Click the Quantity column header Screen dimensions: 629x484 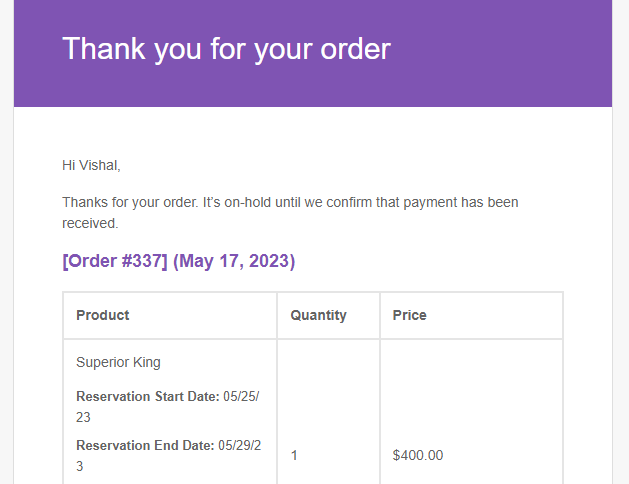click(x=319, y=315)
